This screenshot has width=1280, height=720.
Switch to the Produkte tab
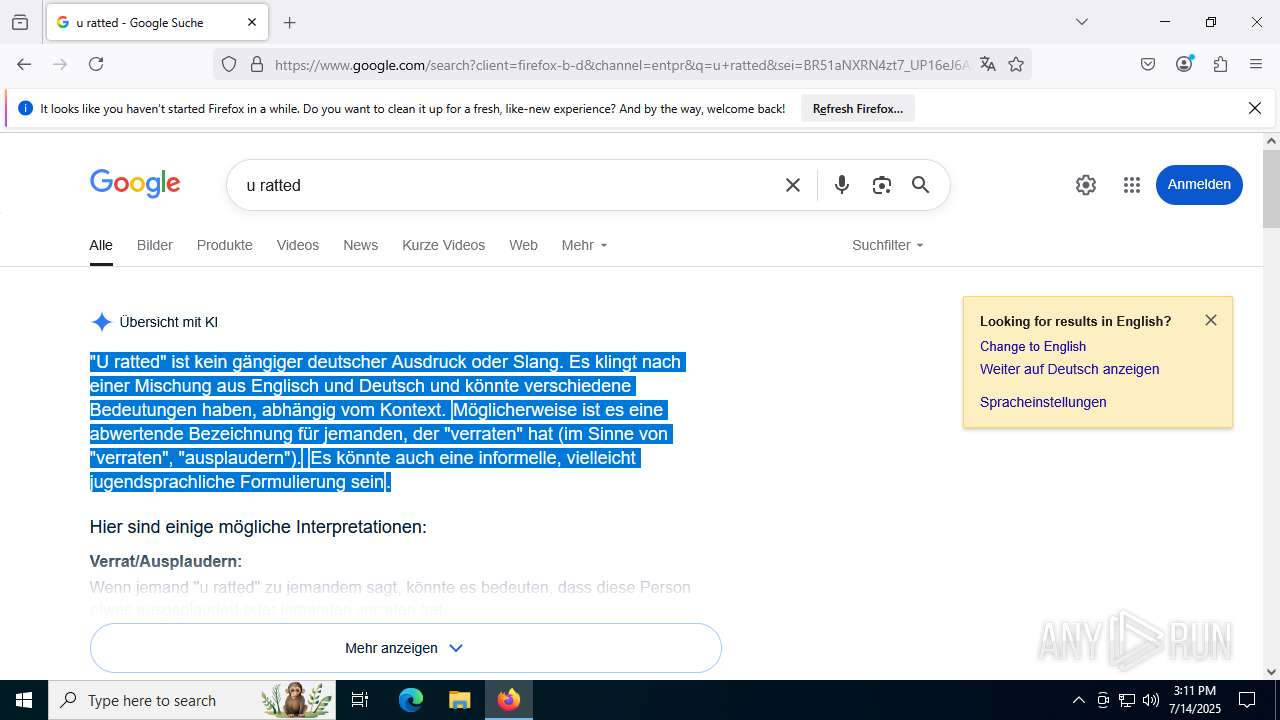click(x=225, y=245)
